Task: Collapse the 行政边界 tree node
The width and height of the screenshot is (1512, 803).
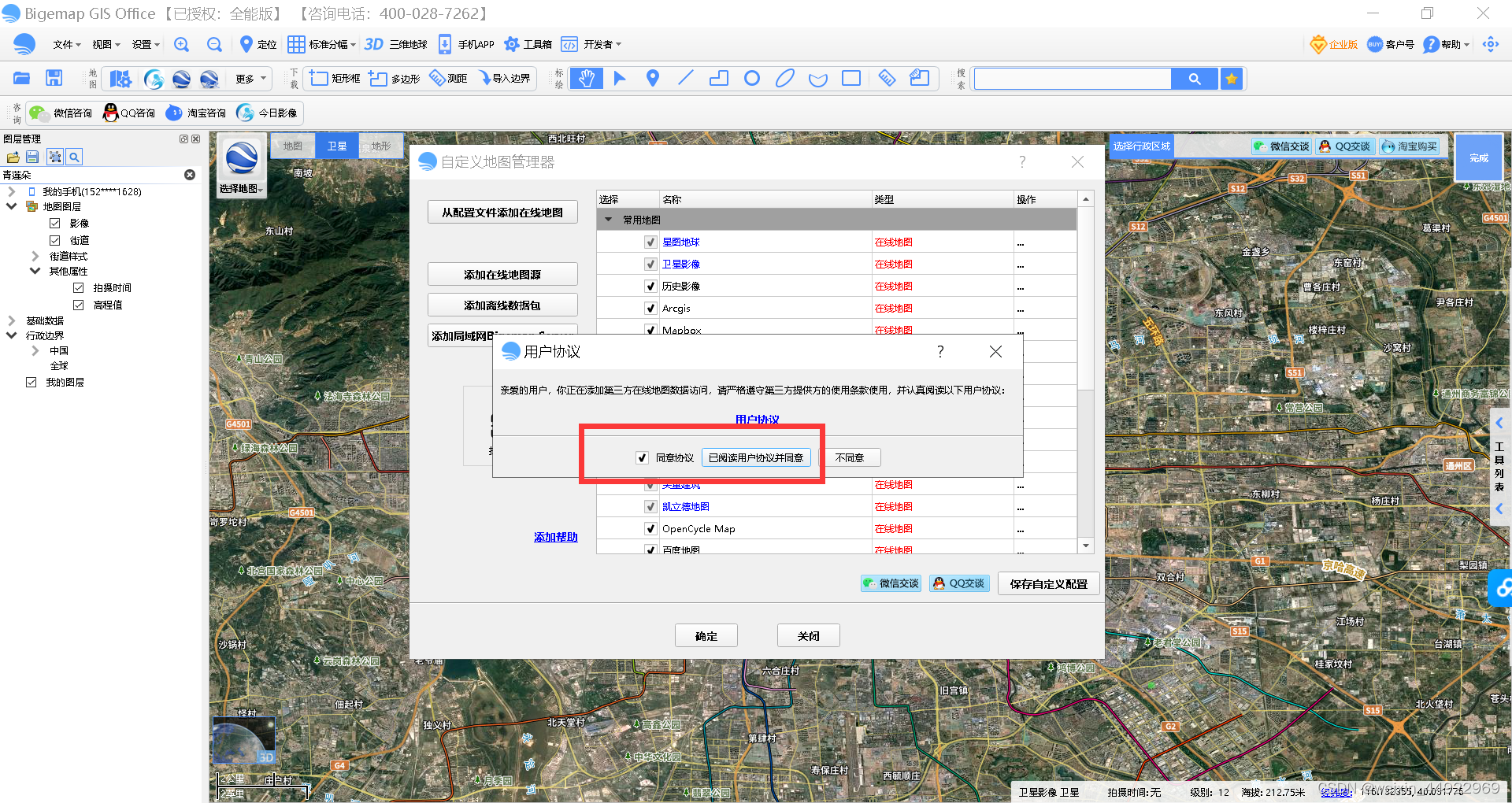Action: pyautogui.click(x=12, y=335)
